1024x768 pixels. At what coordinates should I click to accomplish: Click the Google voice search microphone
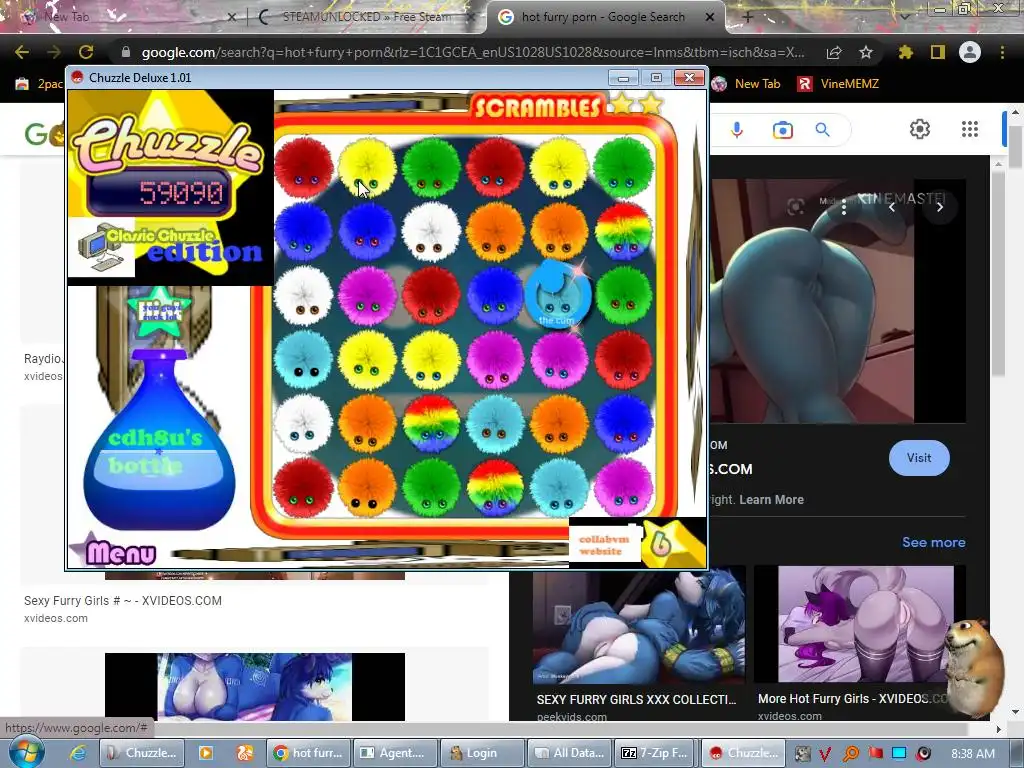coord(737,130)
